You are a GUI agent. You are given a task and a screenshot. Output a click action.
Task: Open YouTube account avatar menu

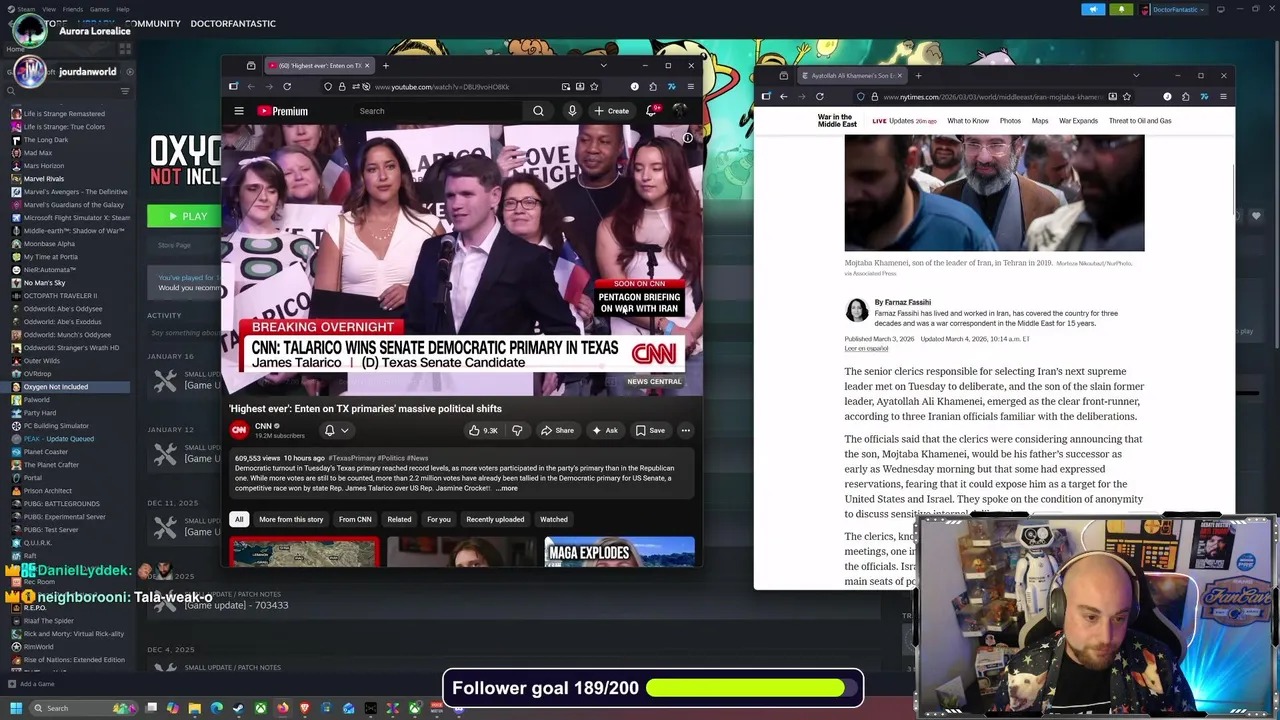pos(680,111)
